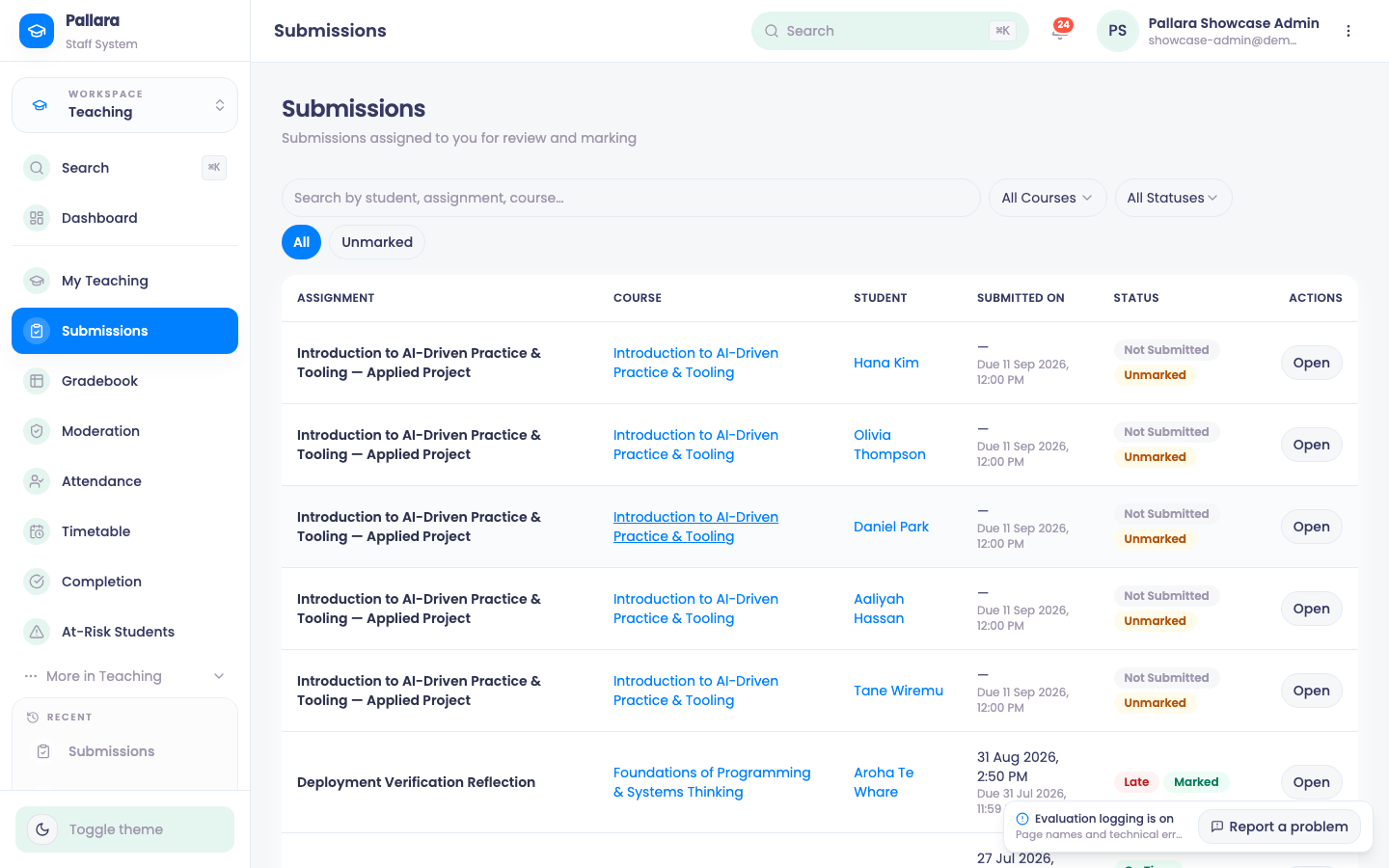Click the workspace Teaching cap icon
The image size is (1389, 868).
pos(40,105)
